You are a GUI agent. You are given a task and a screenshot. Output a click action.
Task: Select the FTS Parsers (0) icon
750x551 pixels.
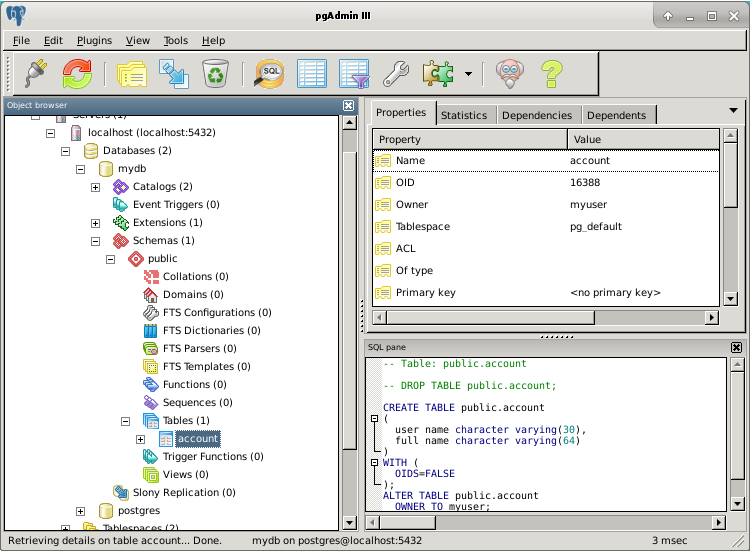(151, 349)
